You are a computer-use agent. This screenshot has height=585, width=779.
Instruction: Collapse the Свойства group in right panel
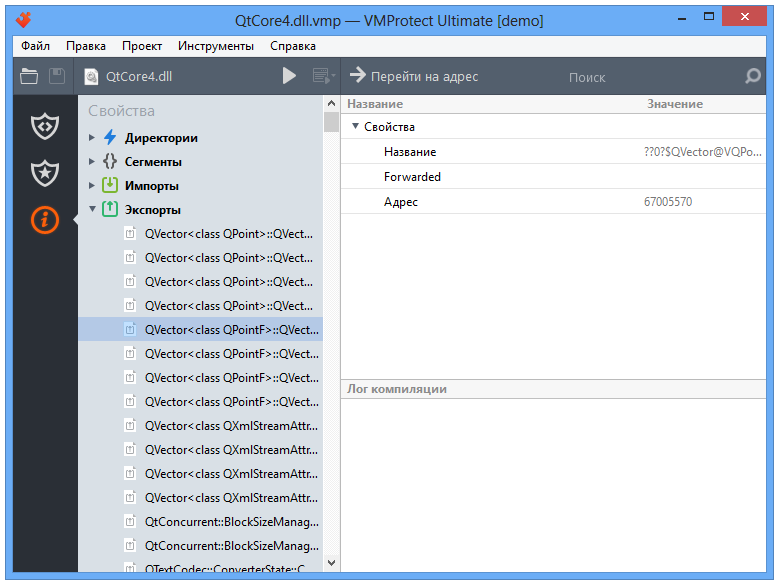(x=355, y=126)
